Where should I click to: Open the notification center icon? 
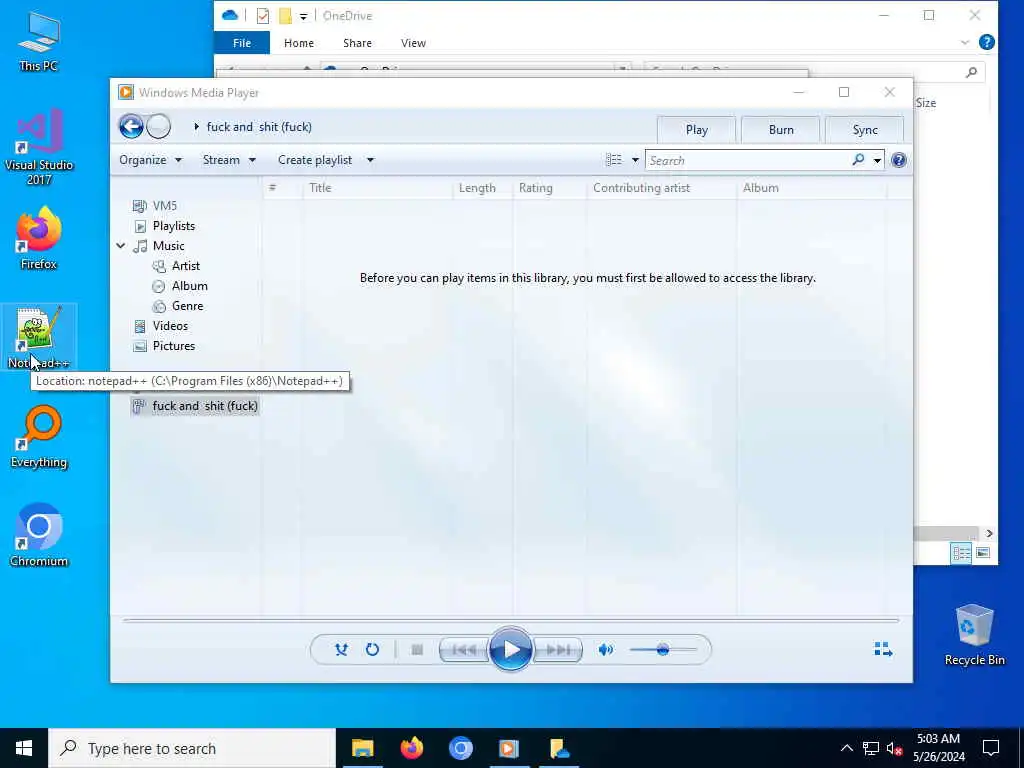click(x=991, y=748)
